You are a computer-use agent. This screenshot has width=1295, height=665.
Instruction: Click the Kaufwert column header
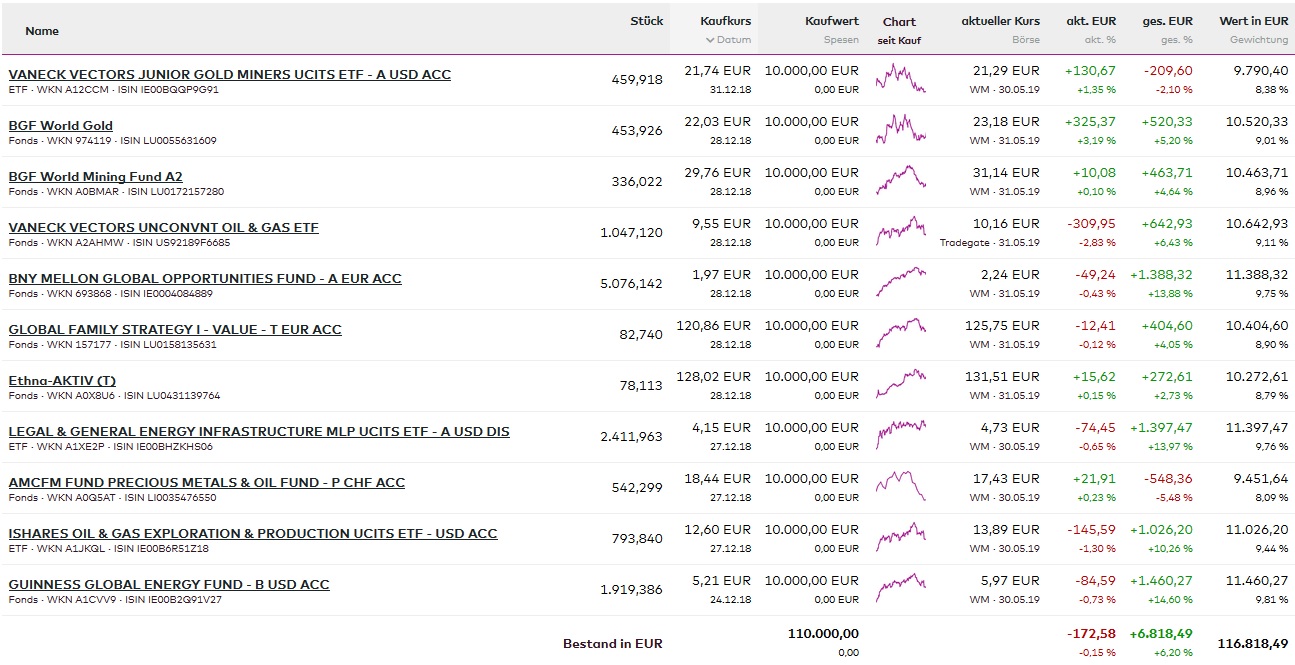tap(831, 21)
